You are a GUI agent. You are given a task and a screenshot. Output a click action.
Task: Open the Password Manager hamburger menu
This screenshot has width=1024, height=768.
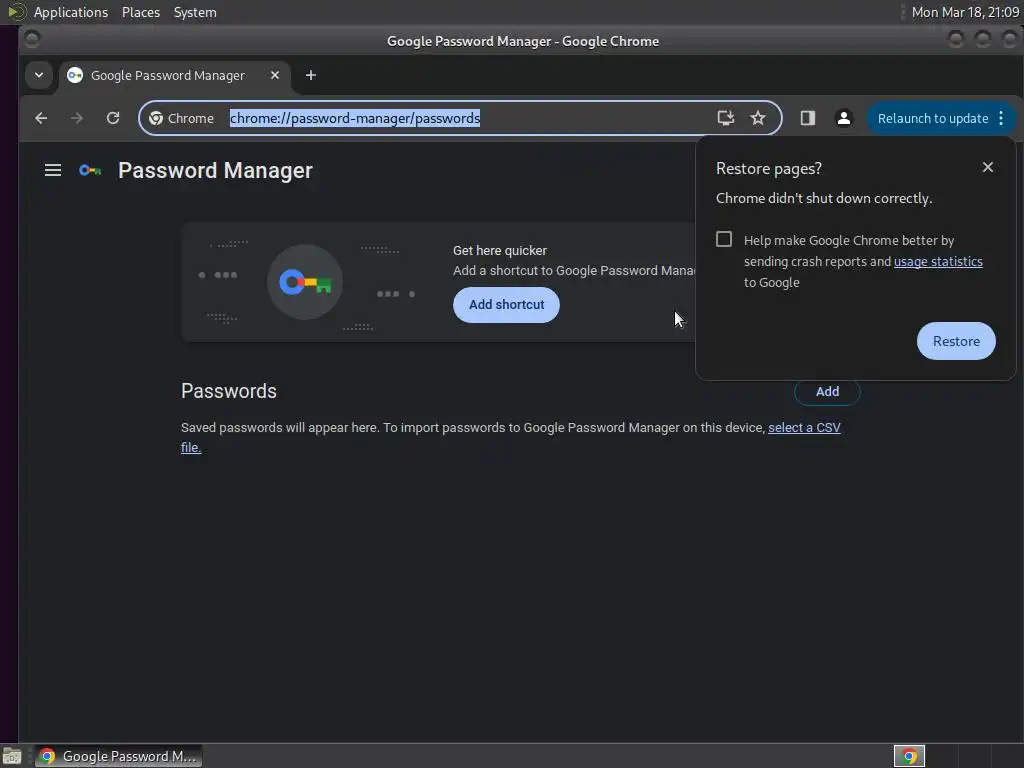click(x=53, y=170)
